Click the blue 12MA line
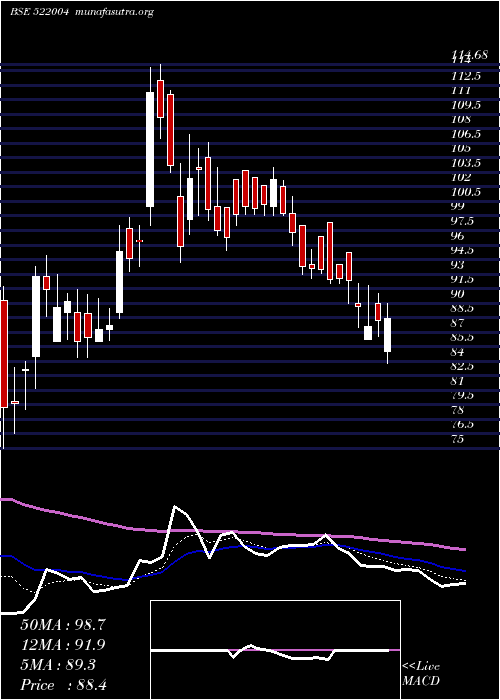 click(232, 547)
